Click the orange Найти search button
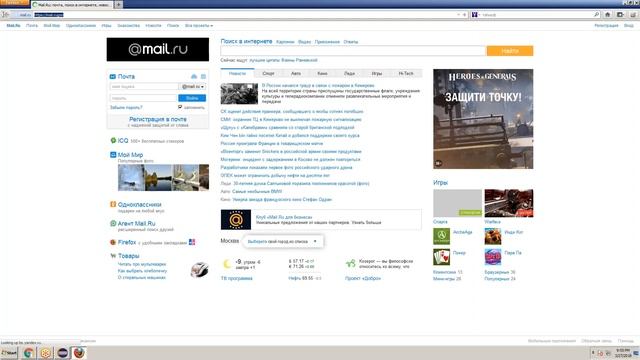Image resolution: width=640 pixels, height=360 pixels. [x=510, y=51]
